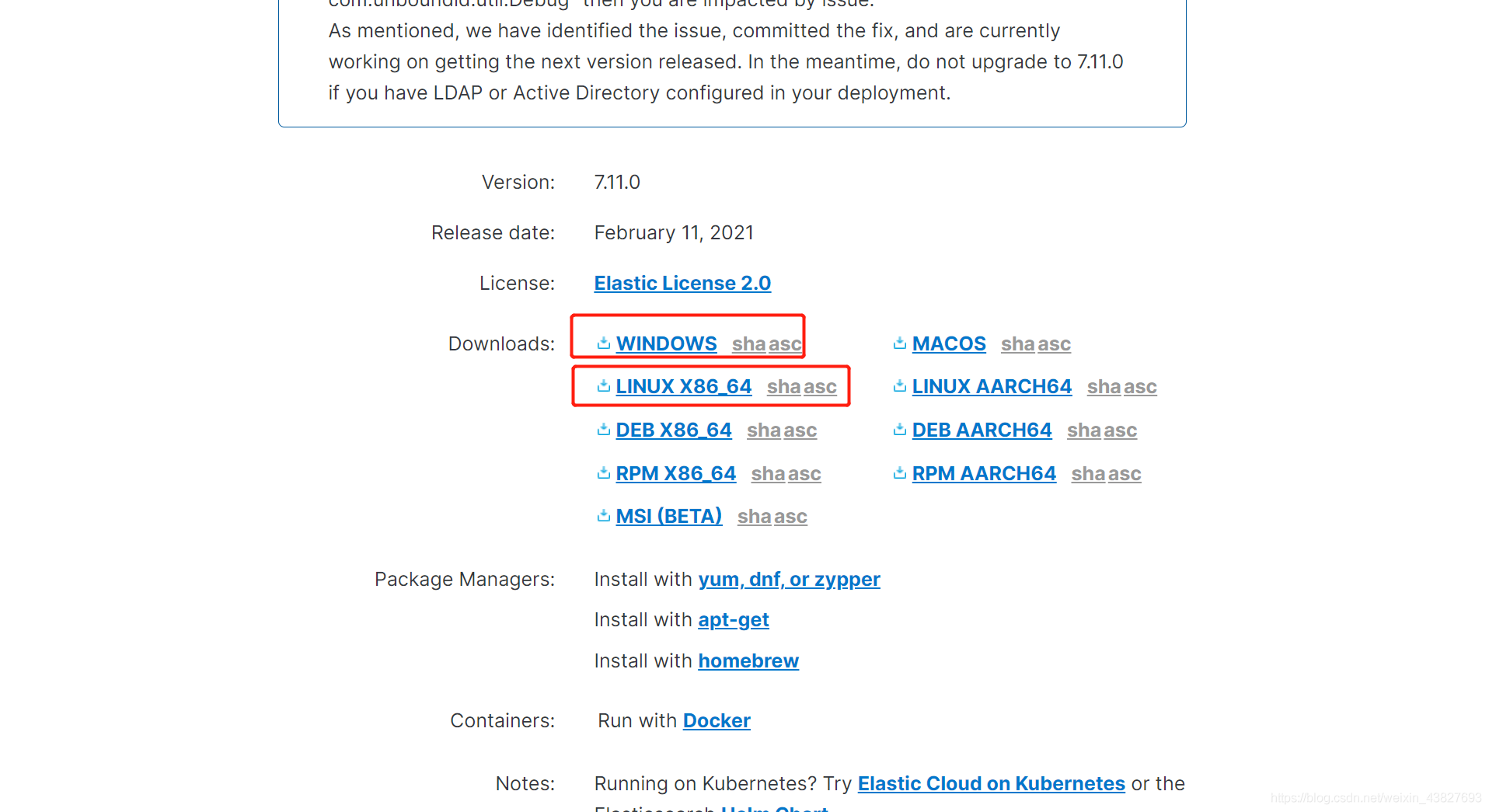The image size is (1489, 812).
Task: Open the Elastic Cloud on Kubernetes link
Action: pos(991,783)
